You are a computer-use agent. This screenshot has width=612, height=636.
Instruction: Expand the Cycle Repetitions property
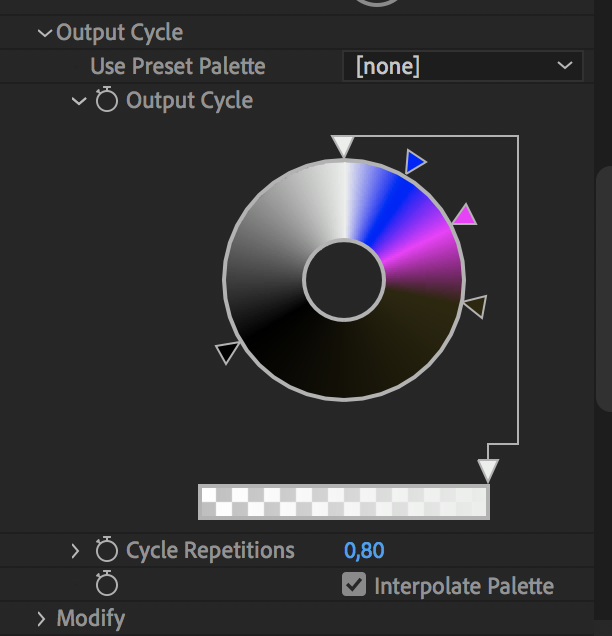[x=75, y=551]
